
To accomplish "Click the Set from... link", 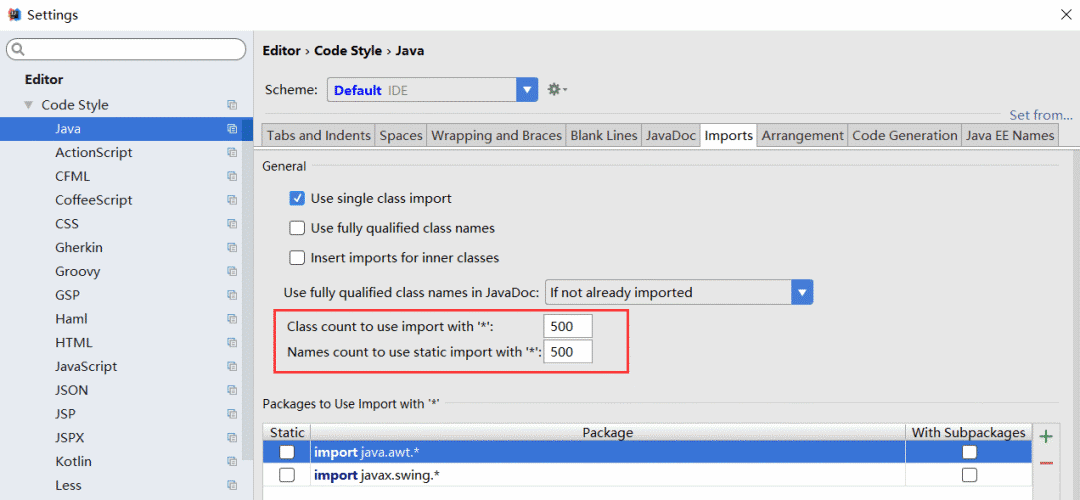I will [1040, 115].
